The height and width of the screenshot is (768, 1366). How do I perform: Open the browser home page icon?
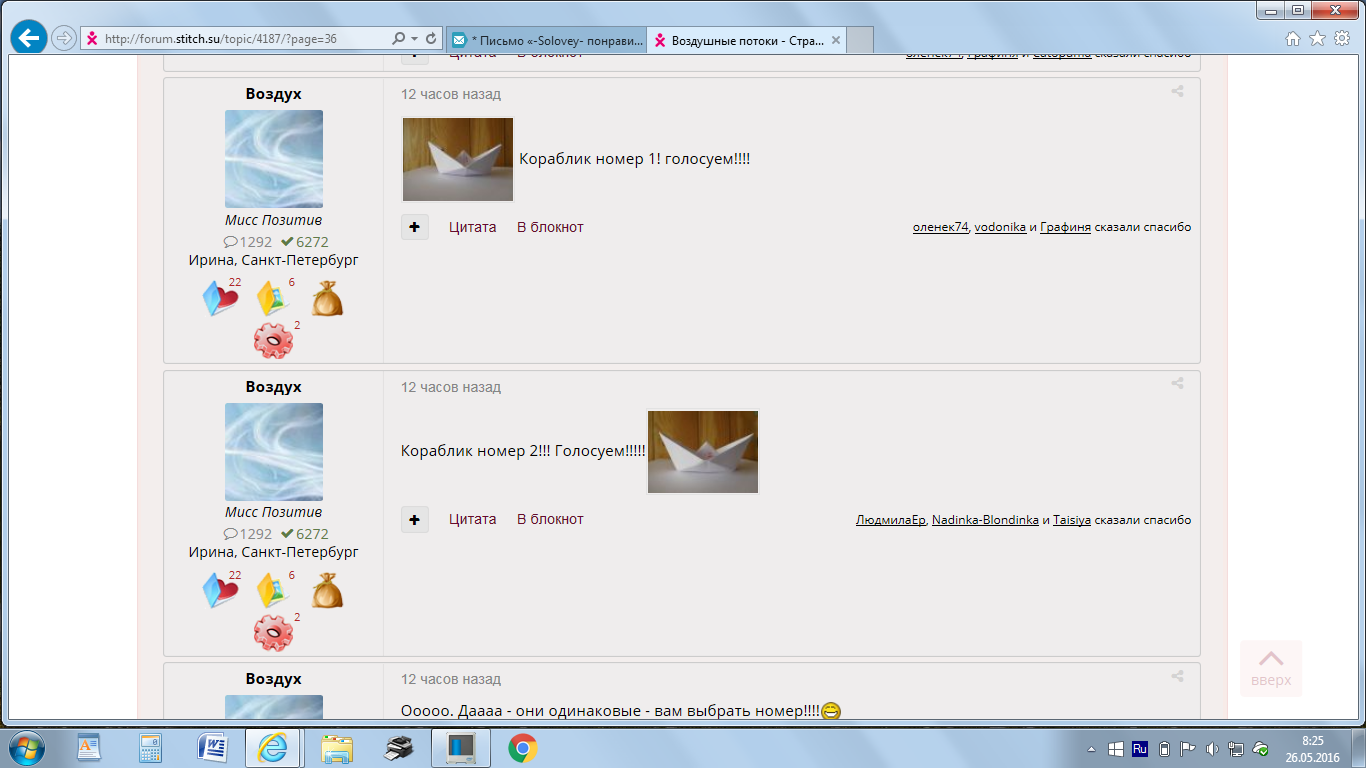[1293, 39]
